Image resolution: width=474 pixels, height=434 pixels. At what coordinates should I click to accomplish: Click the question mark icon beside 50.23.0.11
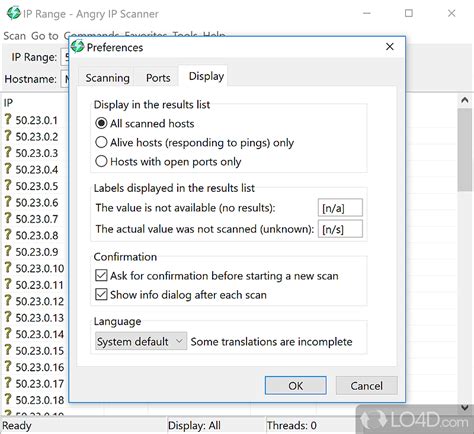pyautogui.click(x=8, y=284)
